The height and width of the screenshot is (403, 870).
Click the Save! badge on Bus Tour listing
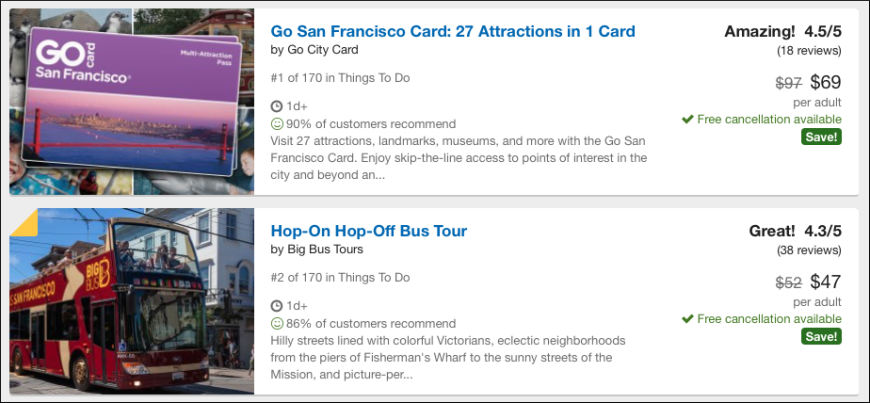click(821, 336)
